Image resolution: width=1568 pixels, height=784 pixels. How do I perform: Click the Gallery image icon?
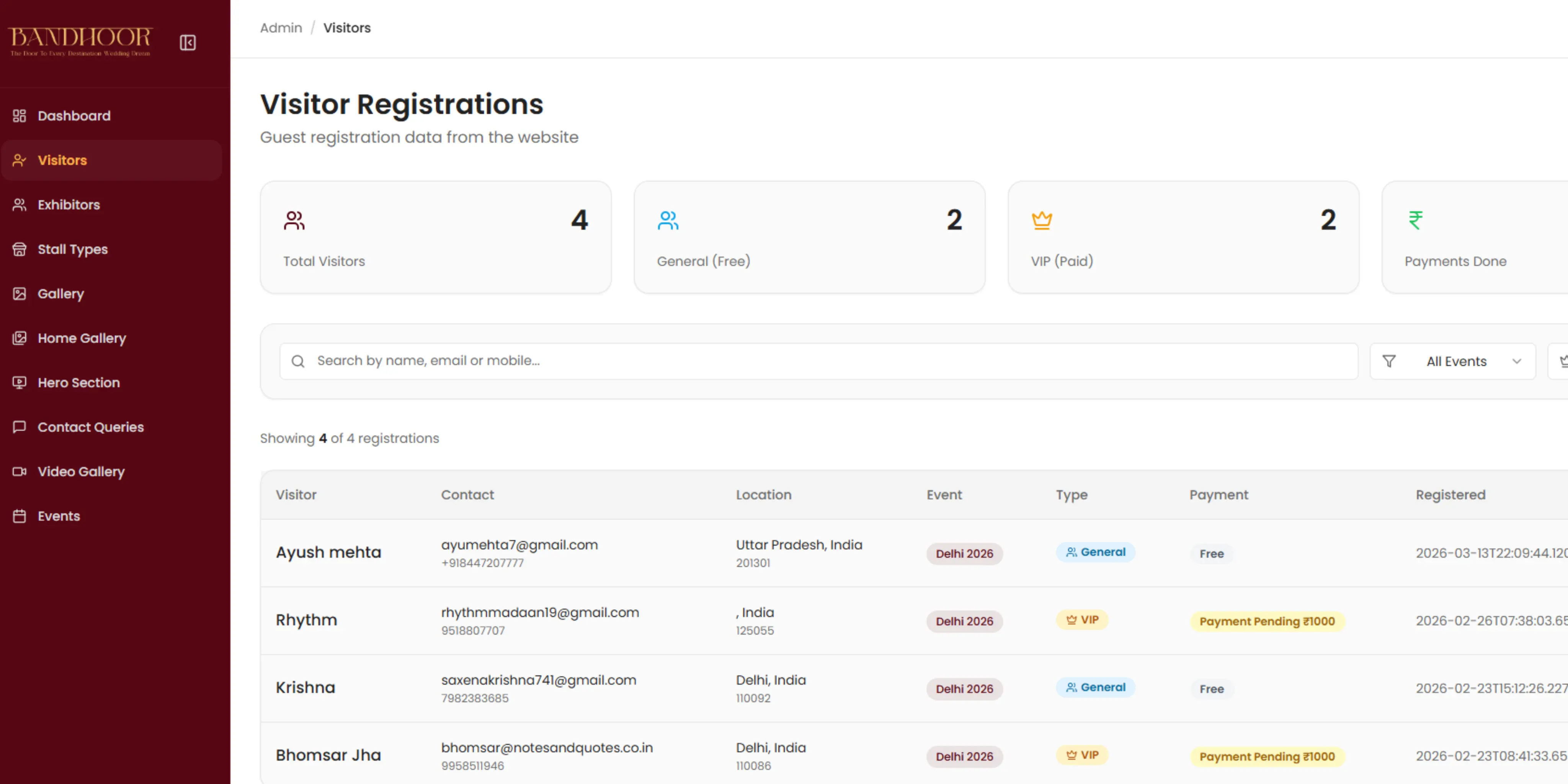20,293
